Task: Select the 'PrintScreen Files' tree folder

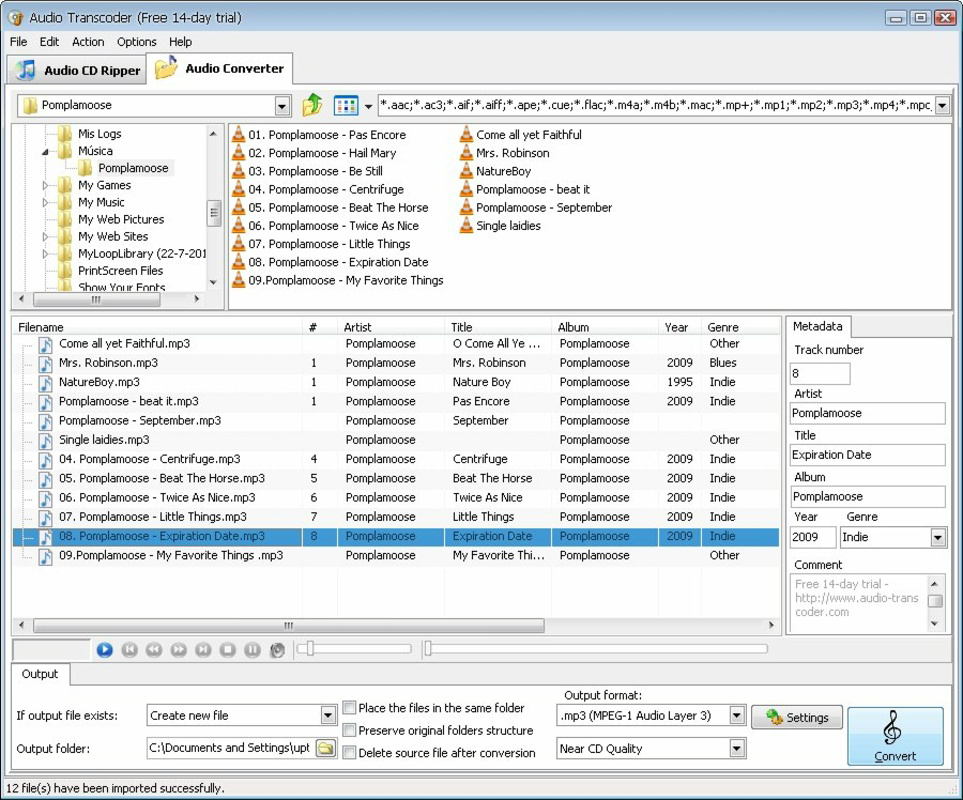Action: point(120,271)
